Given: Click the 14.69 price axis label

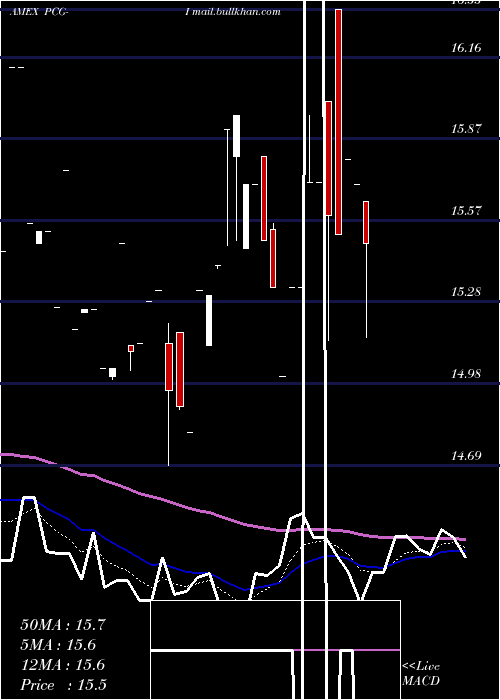Looking at the screenshot, I should 466,456.
